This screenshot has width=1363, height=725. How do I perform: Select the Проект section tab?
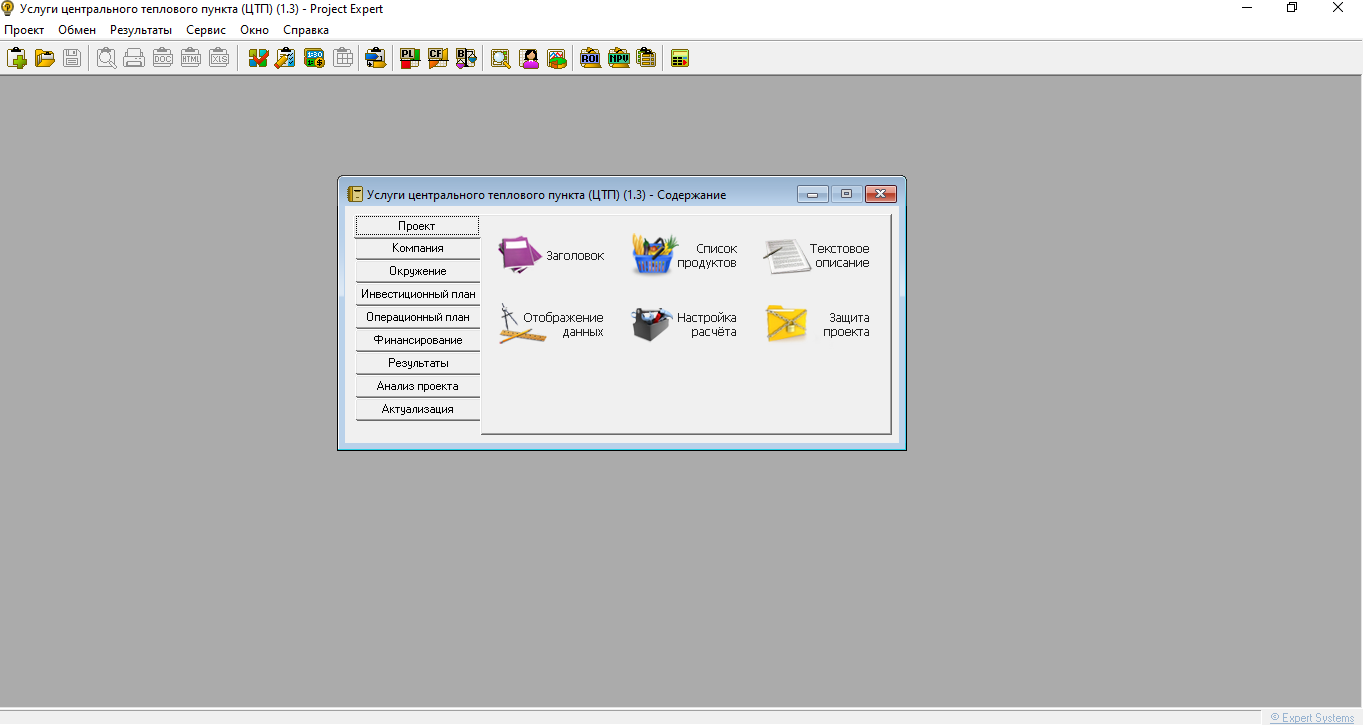pos(417,226)
